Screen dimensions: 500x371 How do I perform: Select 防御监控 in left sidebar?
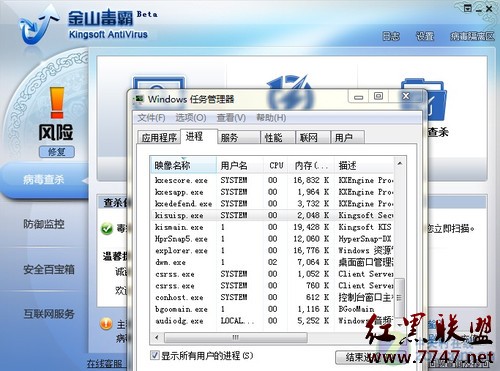pos(44,224)
